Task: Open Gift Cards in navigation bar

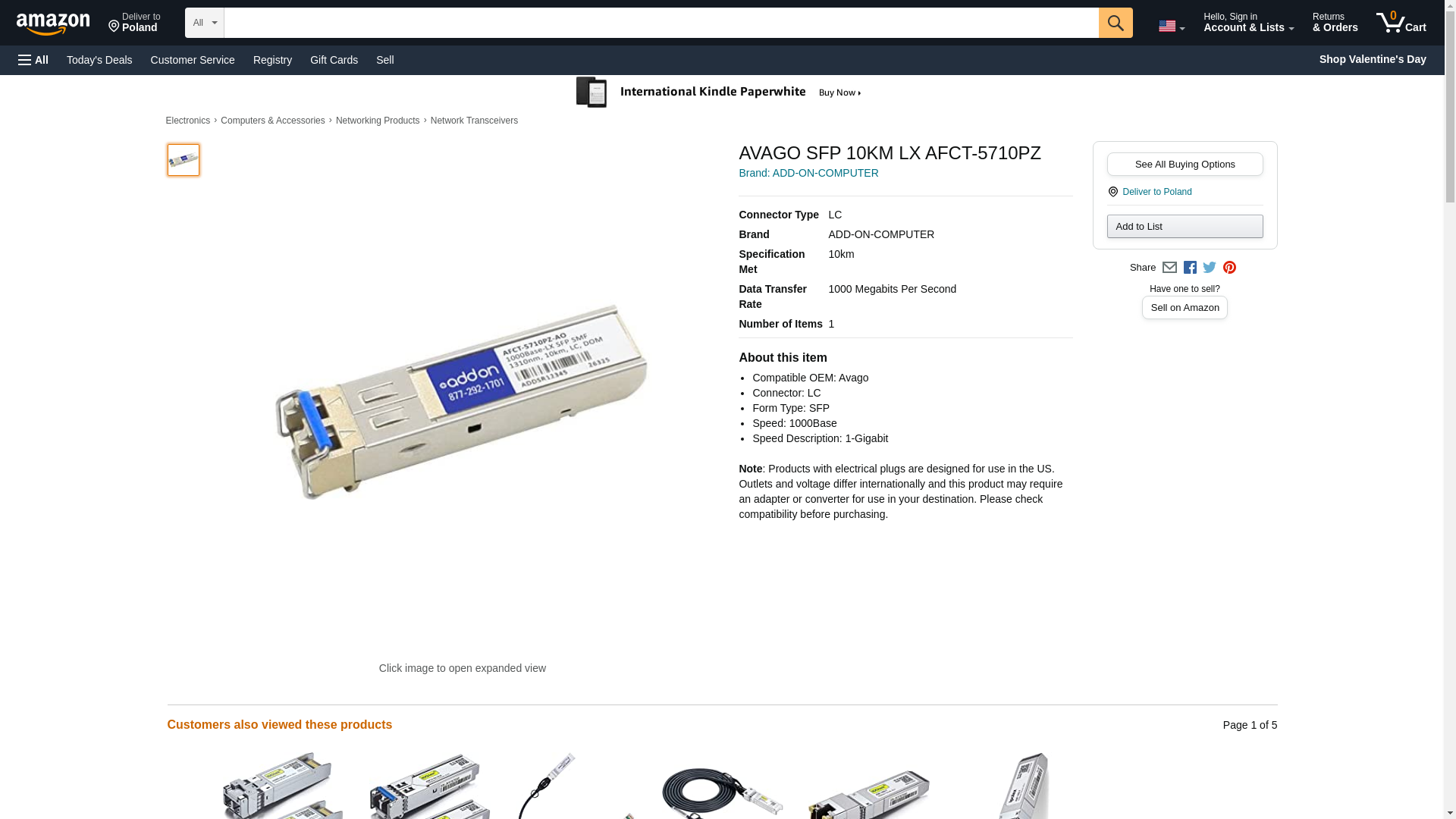Action: 334,60
